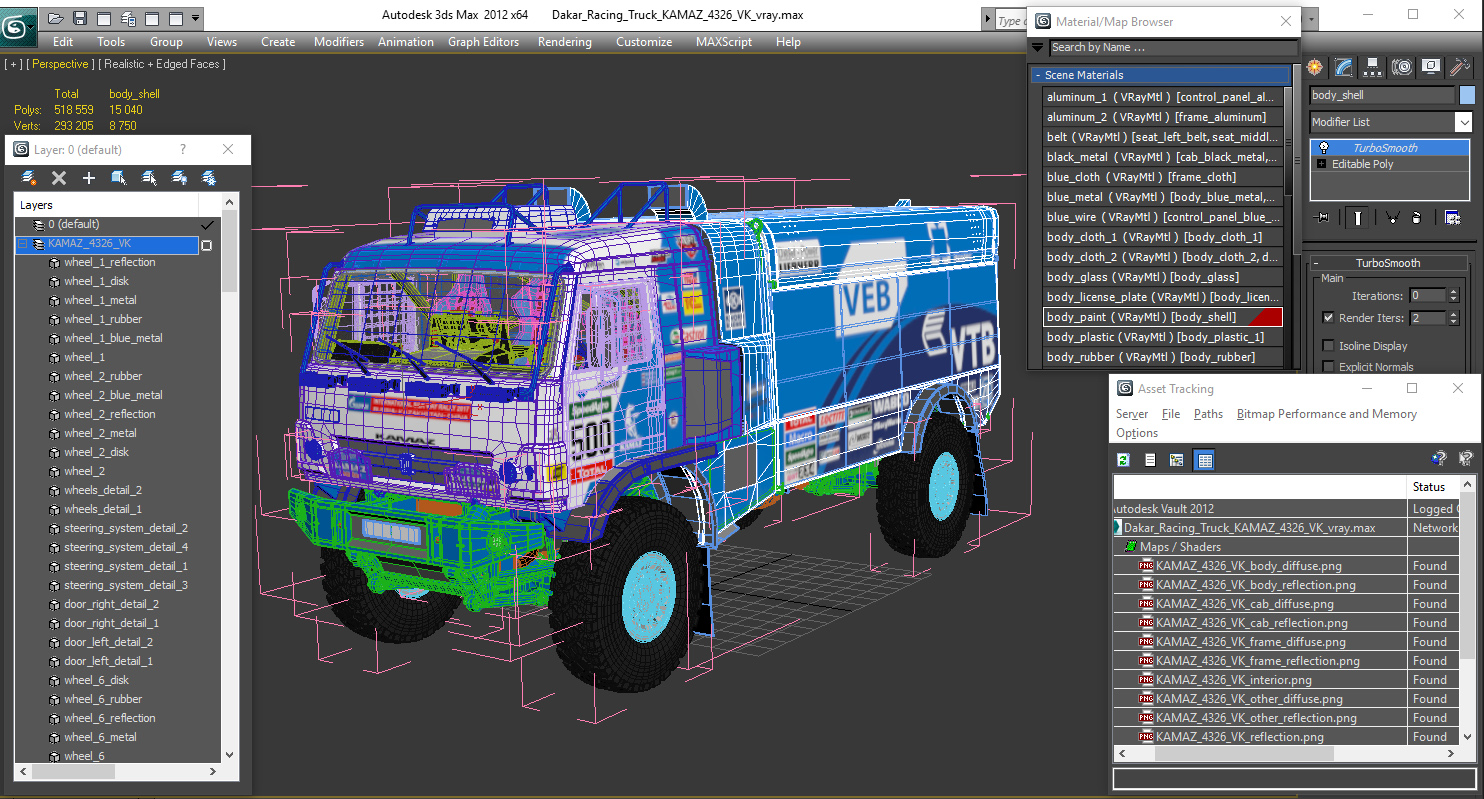The image size is (1484, 799).
Task: Toggle current-layer checkmark for 0 (default) layer
Action: point(208,225)
